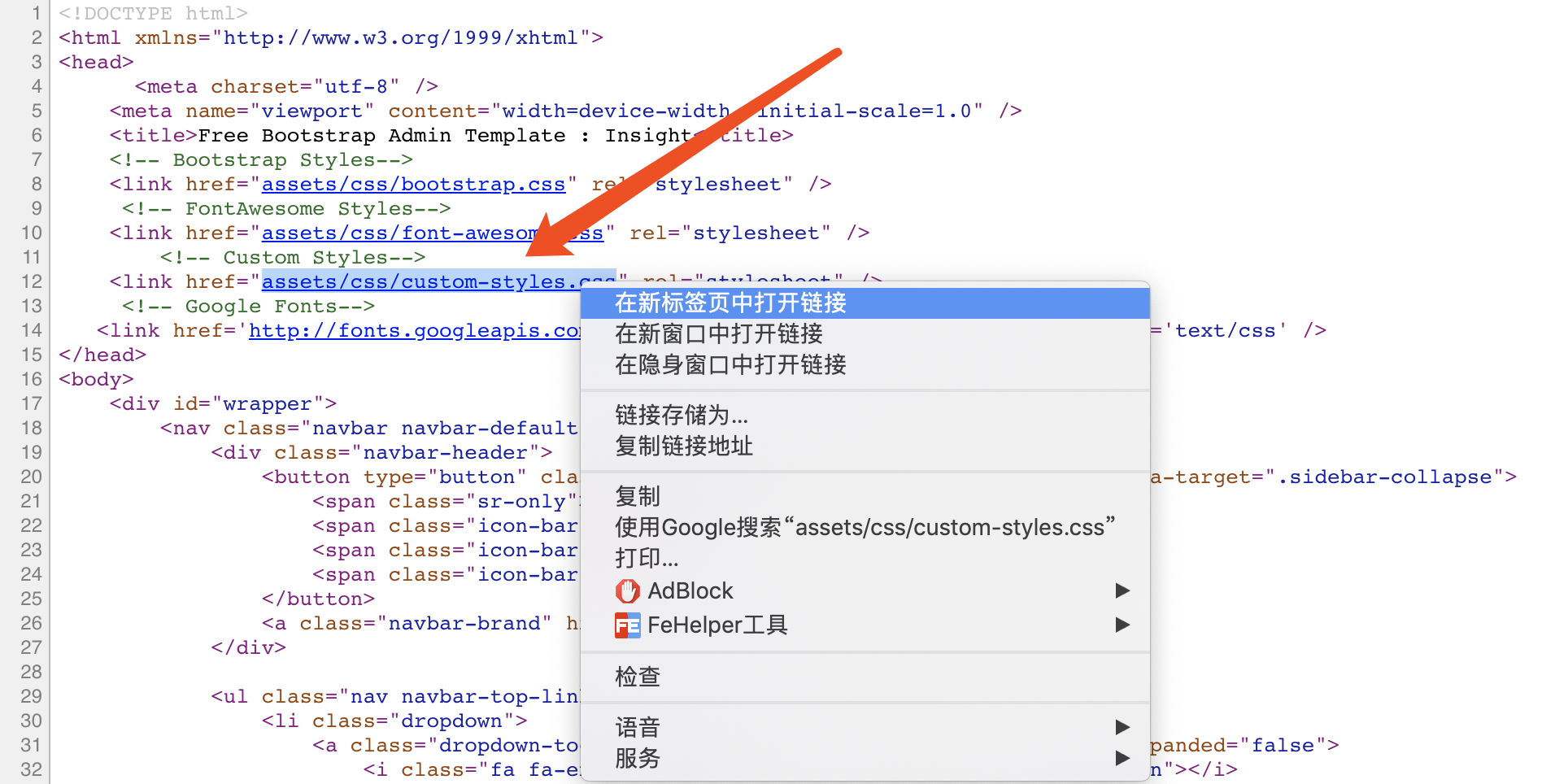Image resolution: width=1555 pixels, height=784 pixels.
Task: Choose 复制 in the context menu
Action: tap(865, 496)
